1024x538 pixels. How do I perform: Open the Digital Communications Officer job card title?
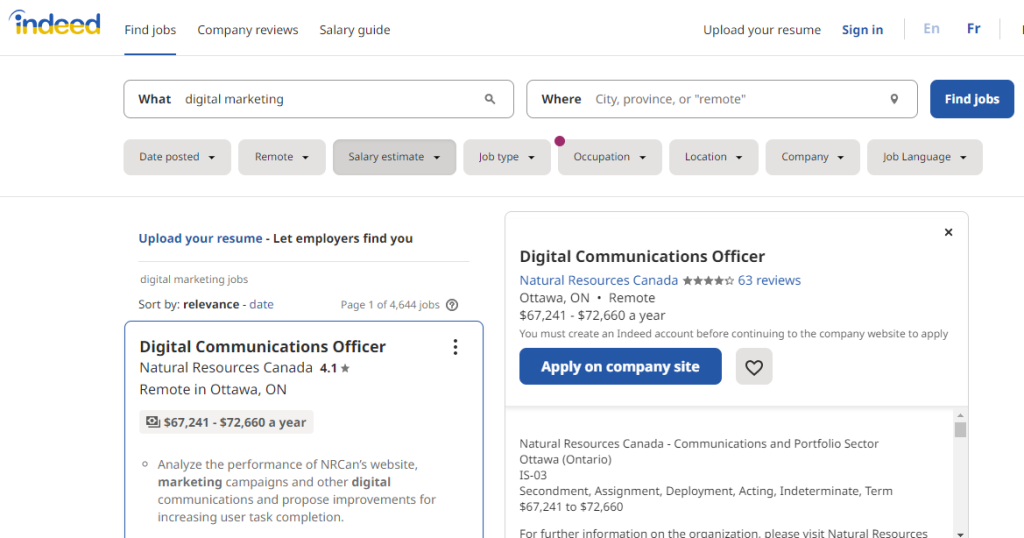(x=263, y=347)
